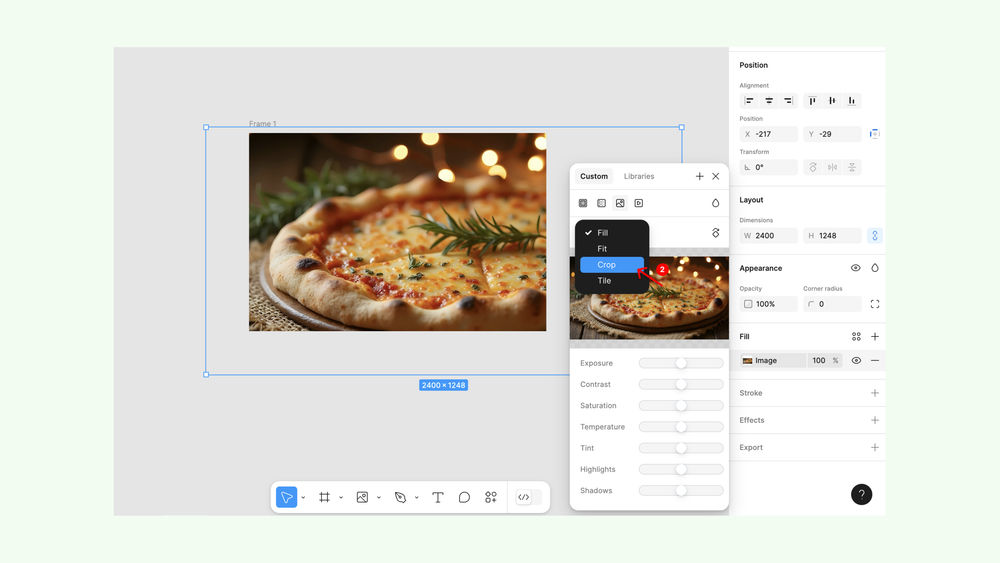Add an effect
This screenshot has width=1000, height=563.
click(874, 420)
